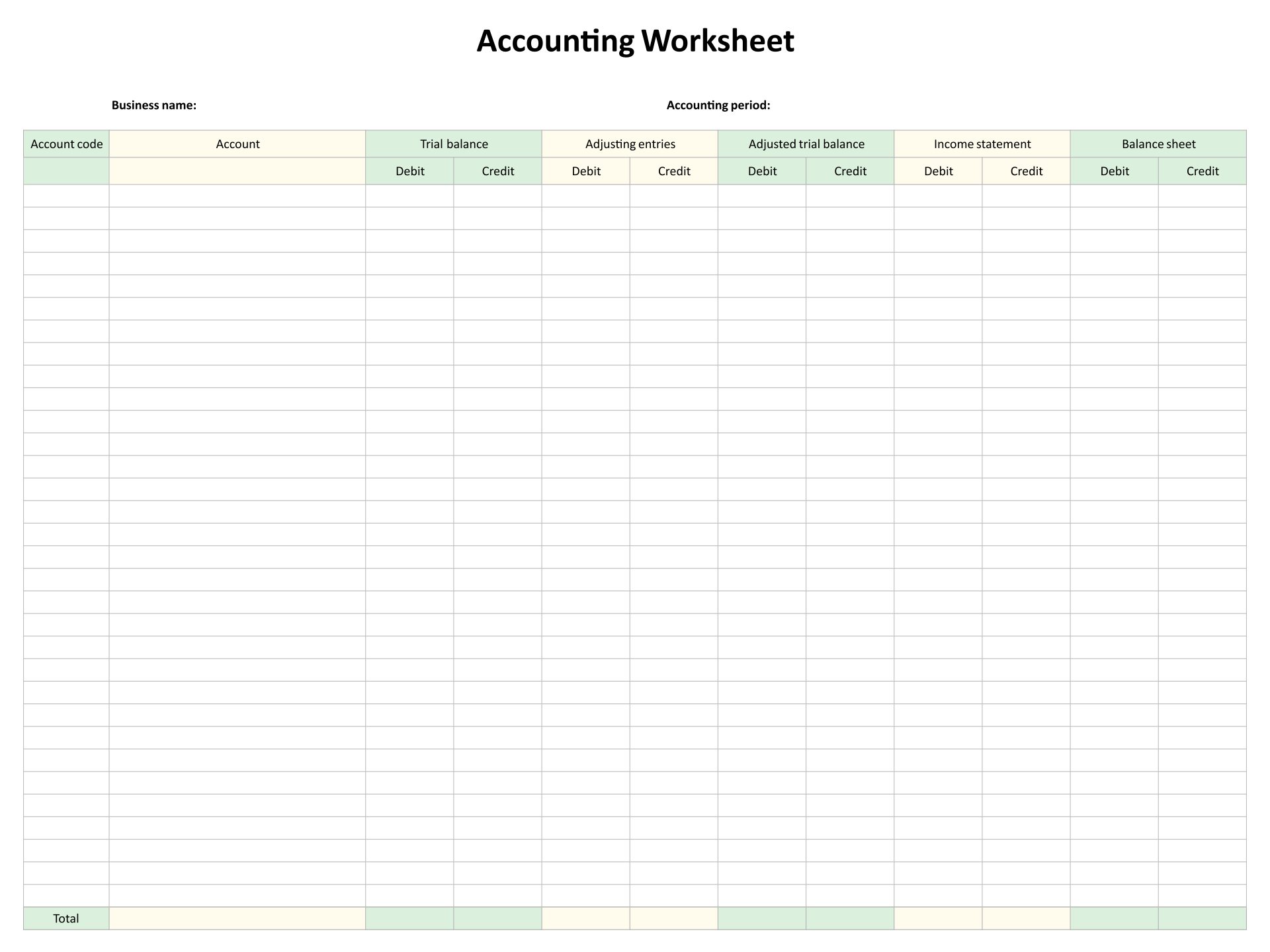This screenshot has height=952, width=1270.
Task: Click Debit under Income statement
Action: point(938,171)
